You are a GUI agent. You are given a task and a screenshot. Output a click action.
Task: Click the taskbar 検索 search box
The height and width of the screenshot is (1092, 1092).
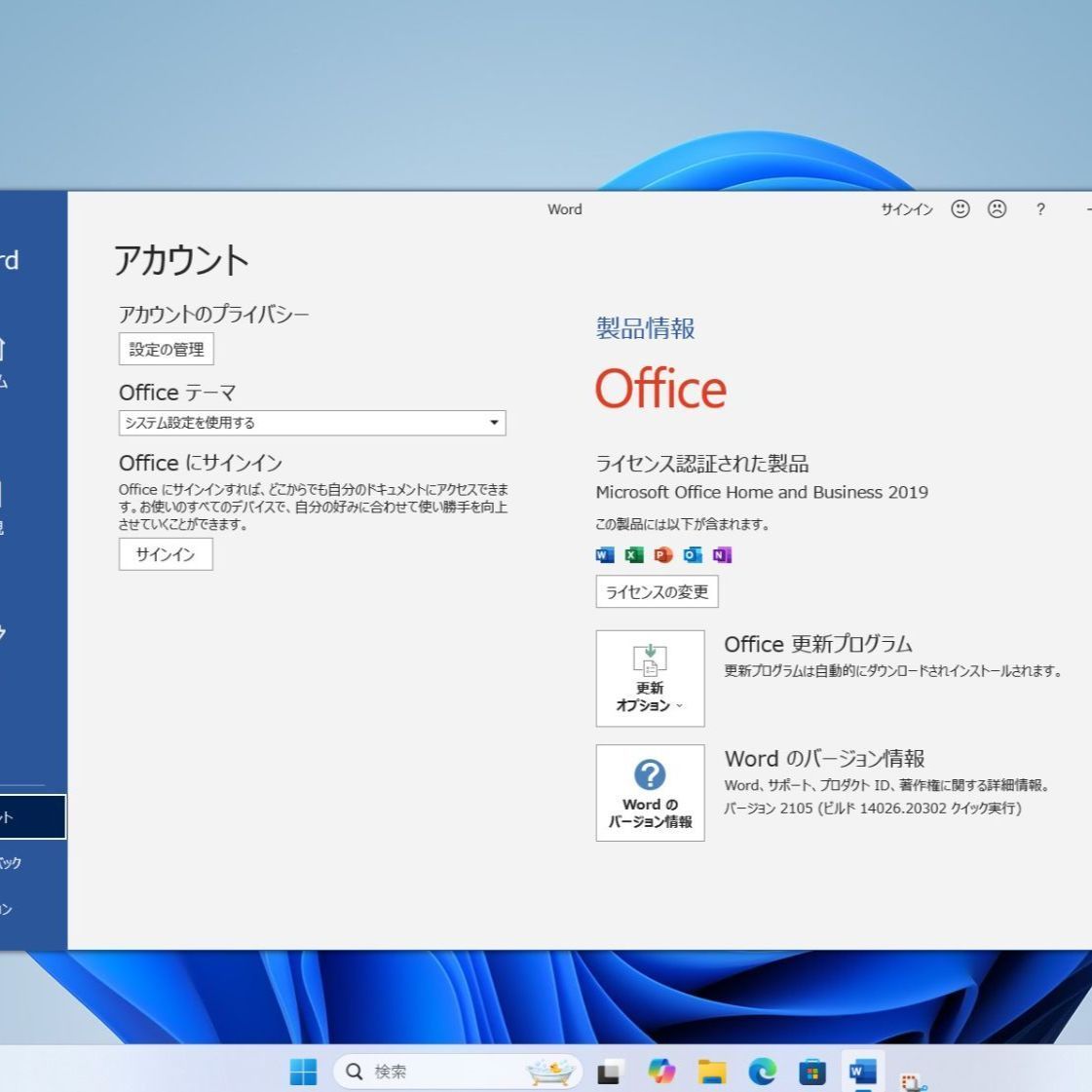[x=458, y=1072]
